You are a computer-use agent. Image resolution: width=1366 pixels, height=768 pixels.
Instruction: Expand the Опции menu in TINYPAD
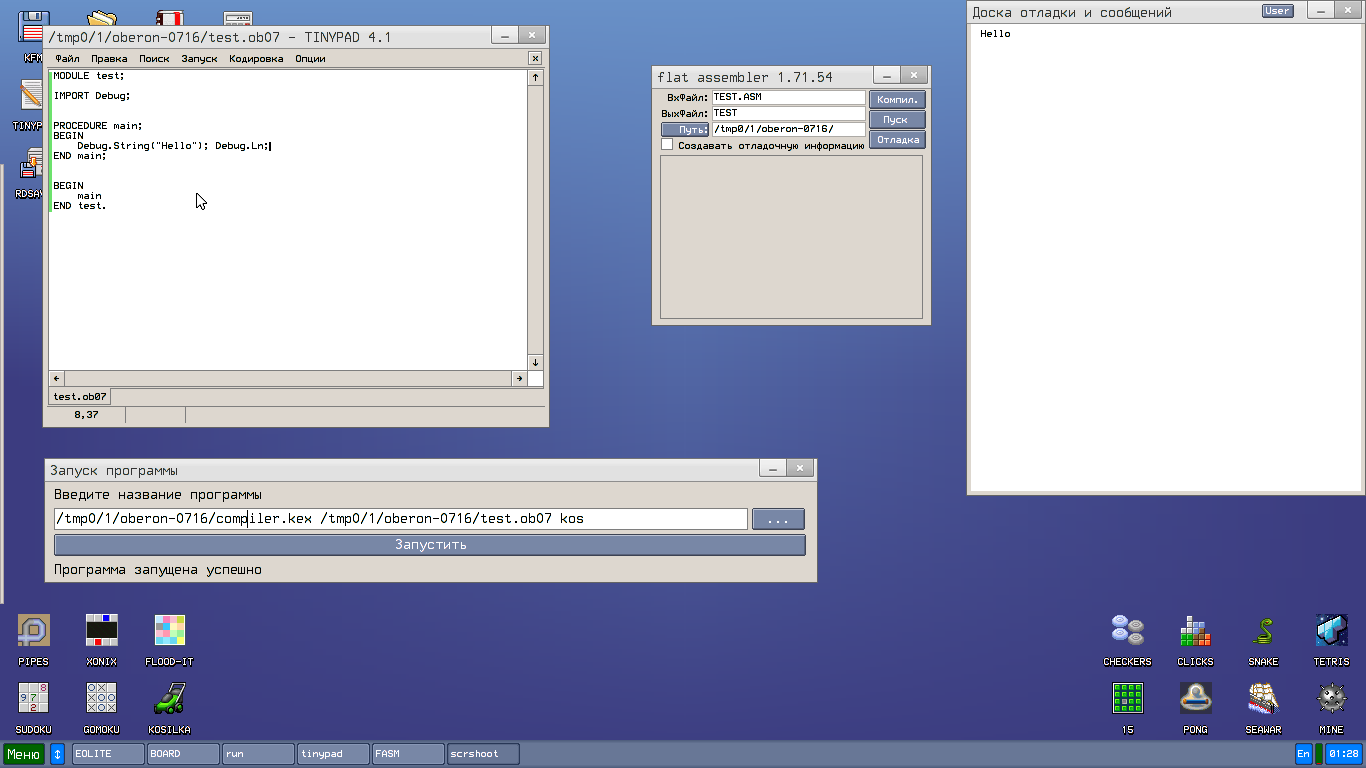[310, 59]
